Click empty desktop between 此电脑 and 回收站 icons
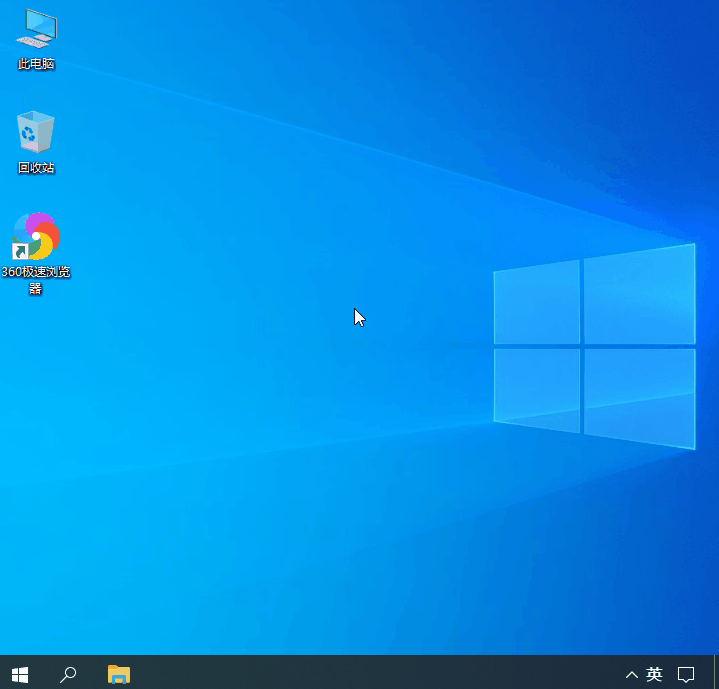Screen dimensions: 719x689 coord(36,90)
